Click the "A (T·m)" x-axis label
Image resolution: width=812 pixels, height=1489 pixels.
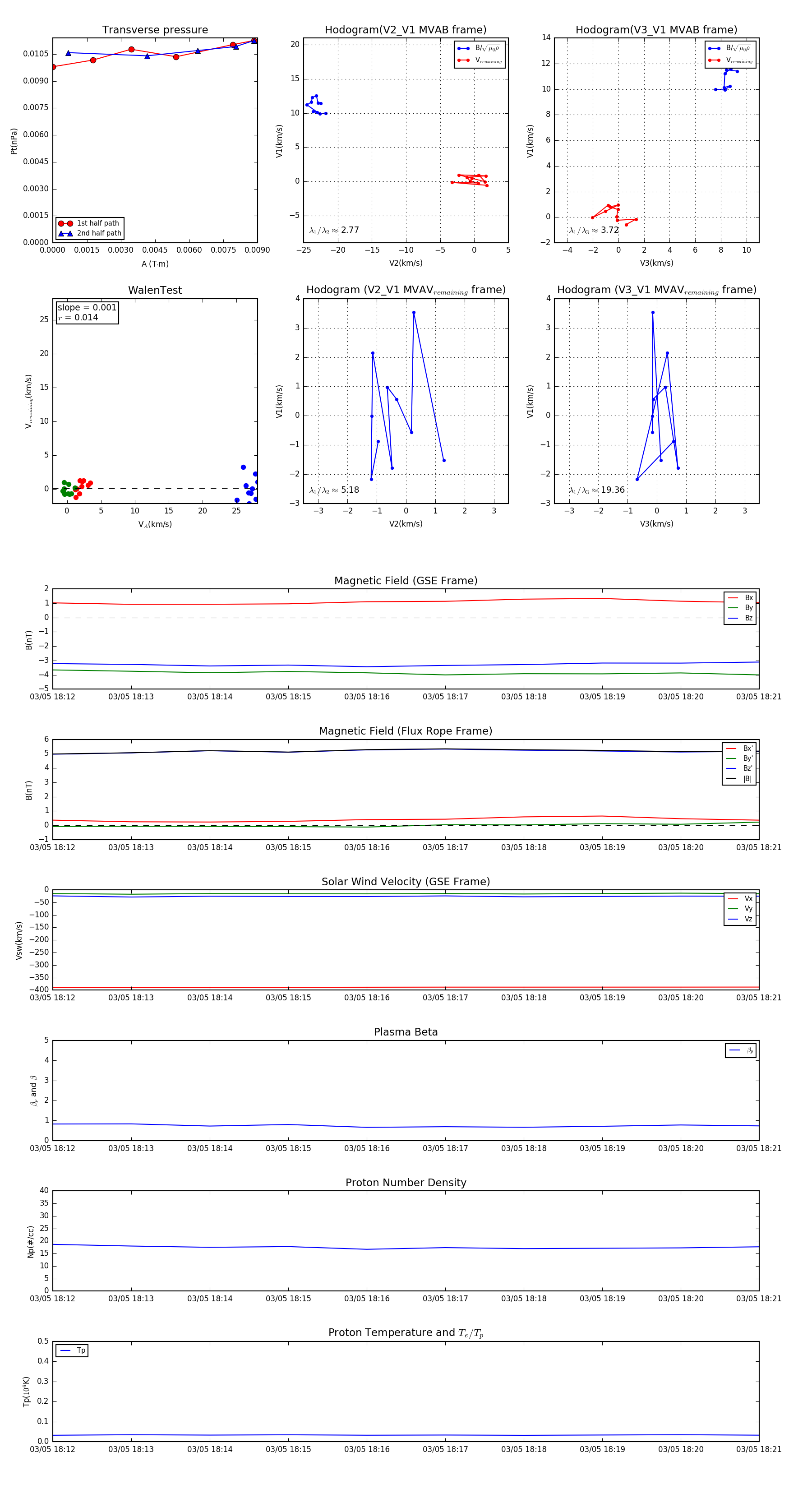point(155,264)
